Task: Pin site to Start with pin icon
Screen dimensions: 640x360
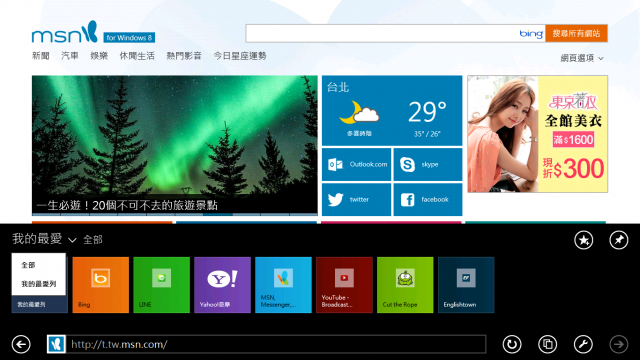Action: (619, 240)
